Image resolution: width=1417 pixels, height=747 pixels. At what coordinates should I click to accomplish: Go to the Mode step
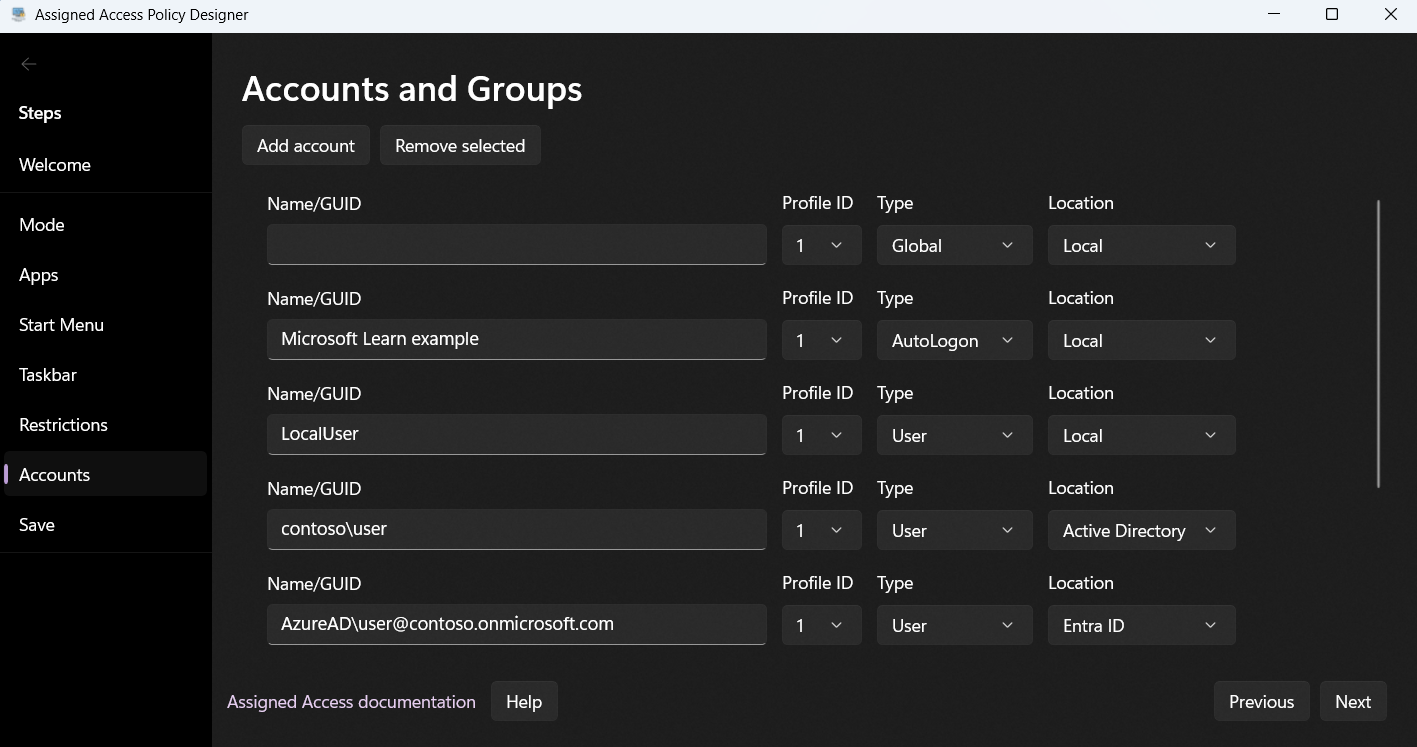(x=105, y=225)
